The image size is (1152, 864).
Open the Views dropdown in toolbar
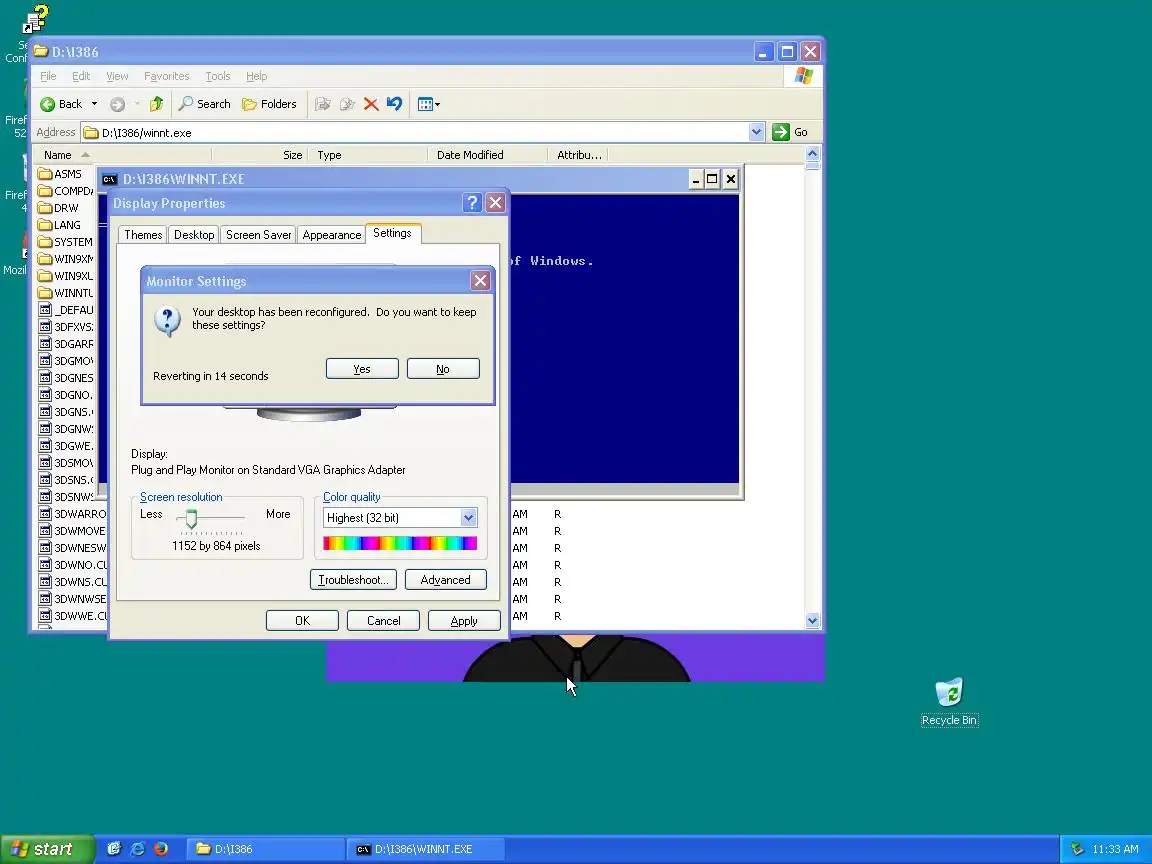click(x=428, y=104)
